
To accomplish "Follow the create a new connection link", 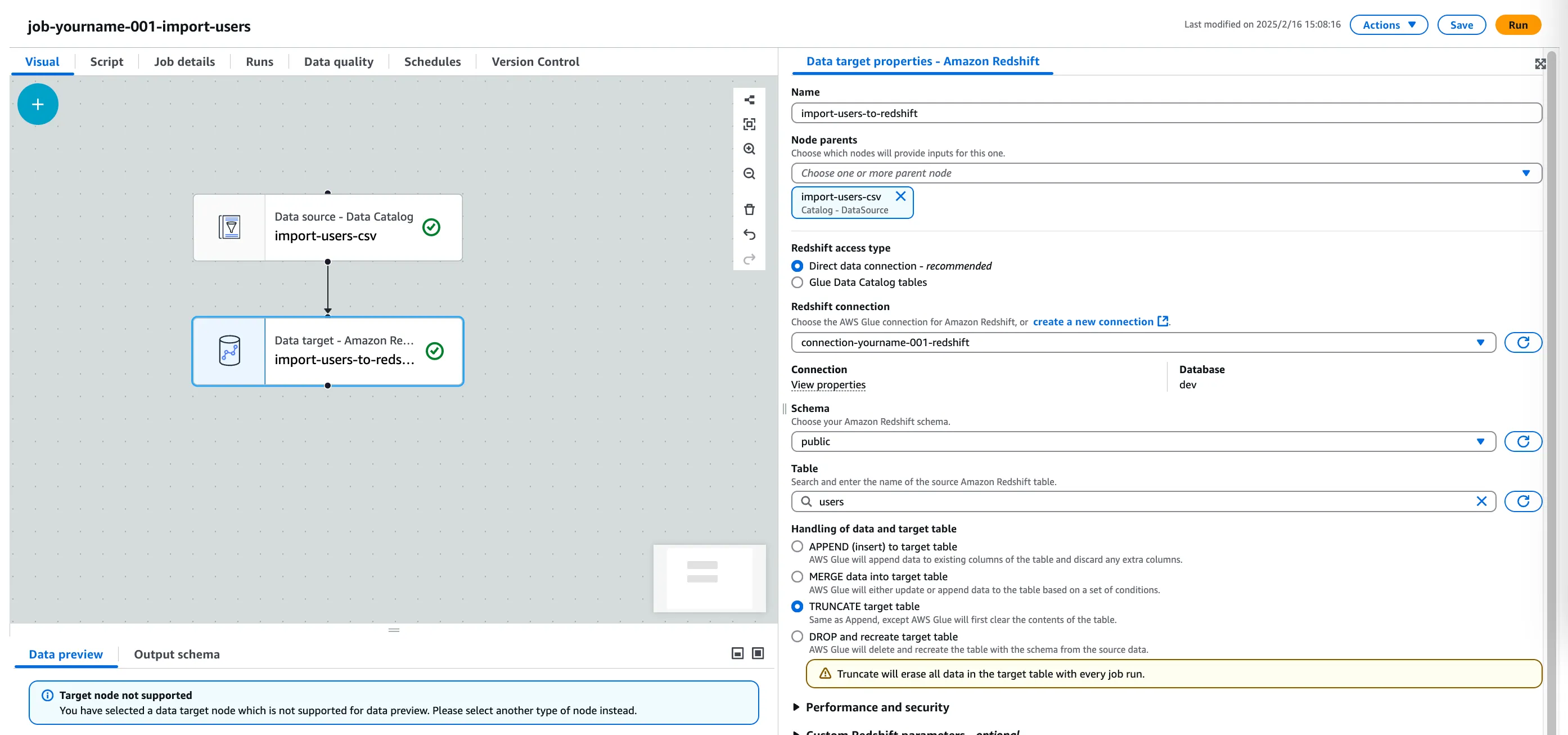I will (x=1093, y=321).
